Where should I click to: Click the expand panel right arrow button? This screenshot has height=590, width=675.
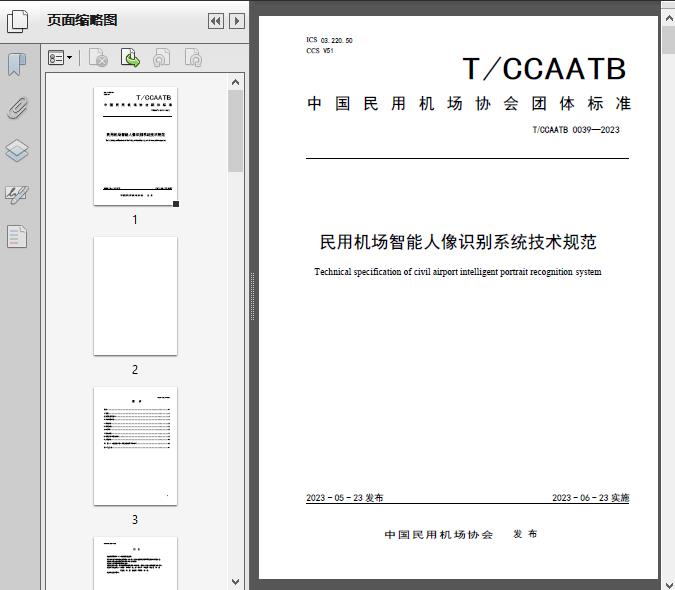coord(237,21)
